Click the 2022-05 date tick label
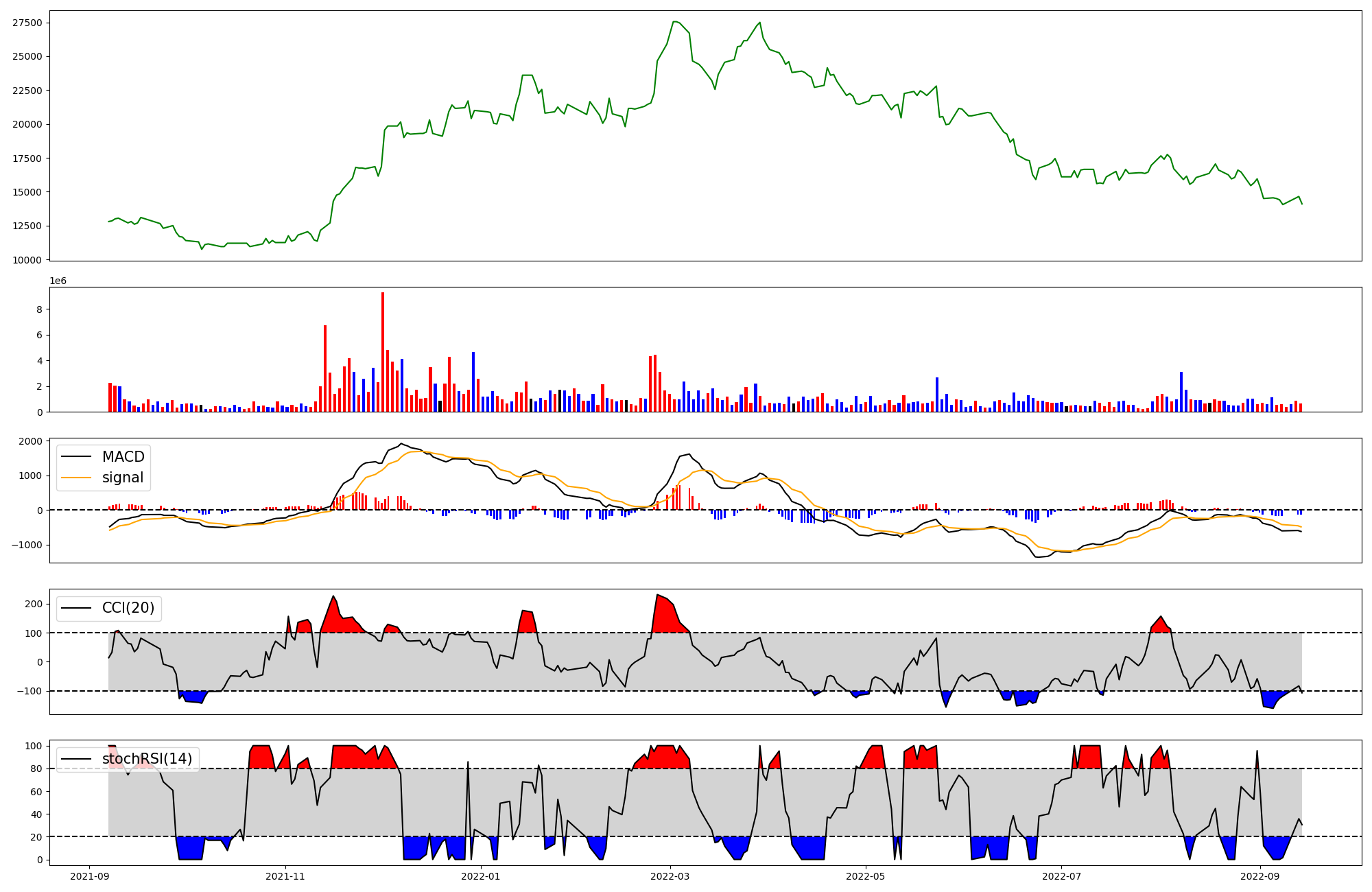1372x892 pixels. [x=865, y=876]
